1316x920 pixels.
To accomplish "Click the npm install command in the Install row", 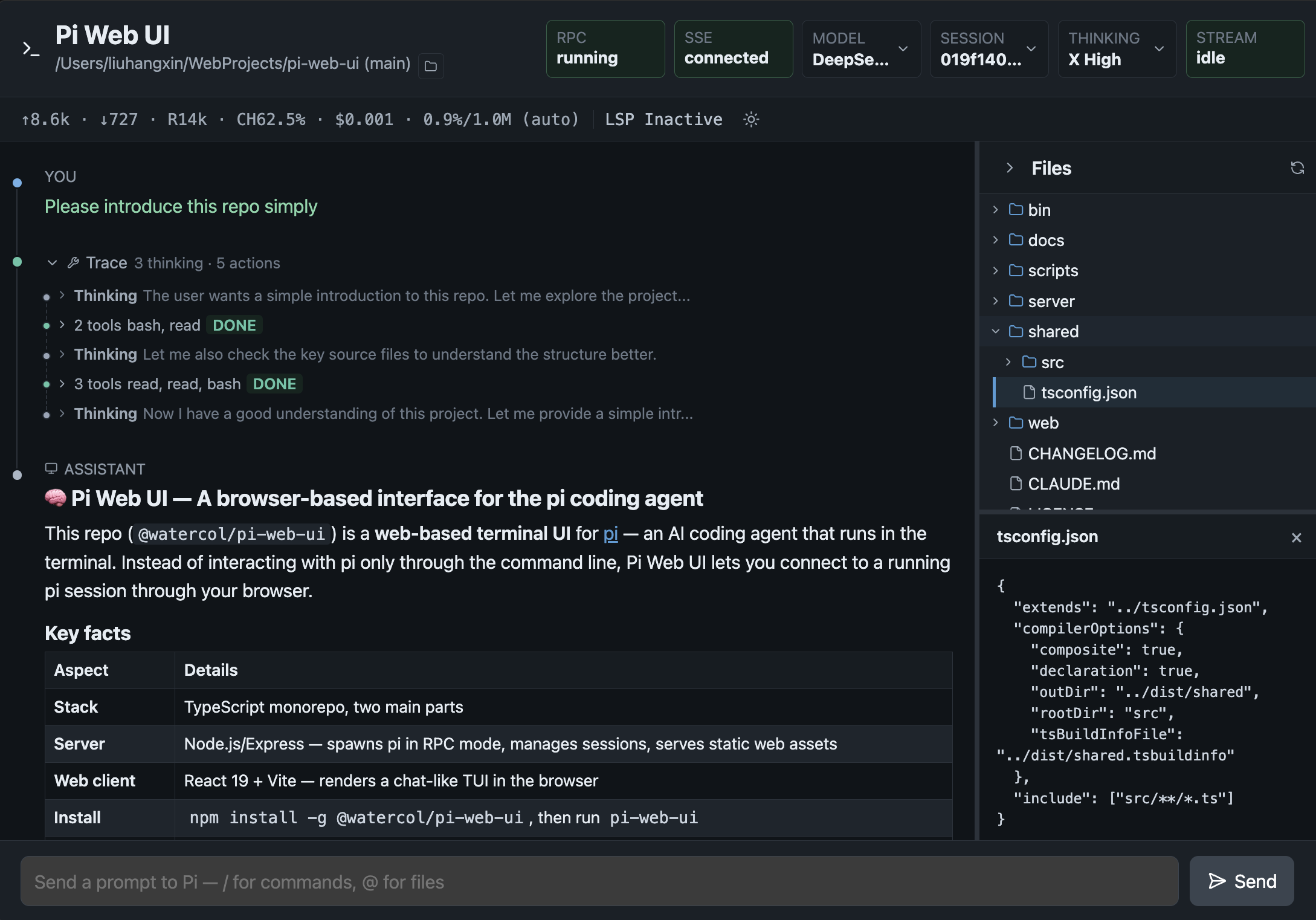I will (356, 818).
